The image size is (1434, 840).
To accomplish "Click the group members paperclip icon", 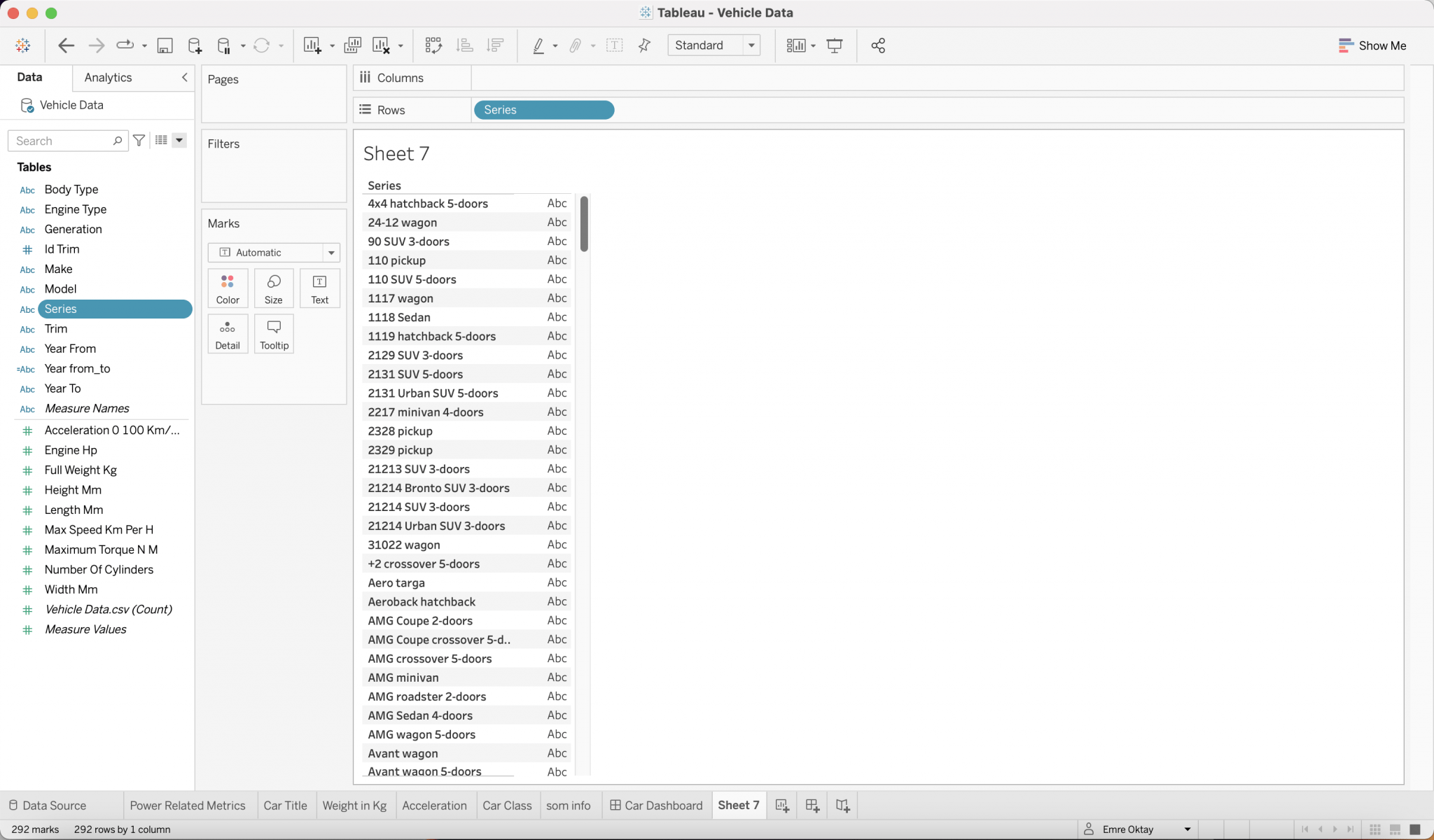I will pyautogui.click(x=575, y=45).
